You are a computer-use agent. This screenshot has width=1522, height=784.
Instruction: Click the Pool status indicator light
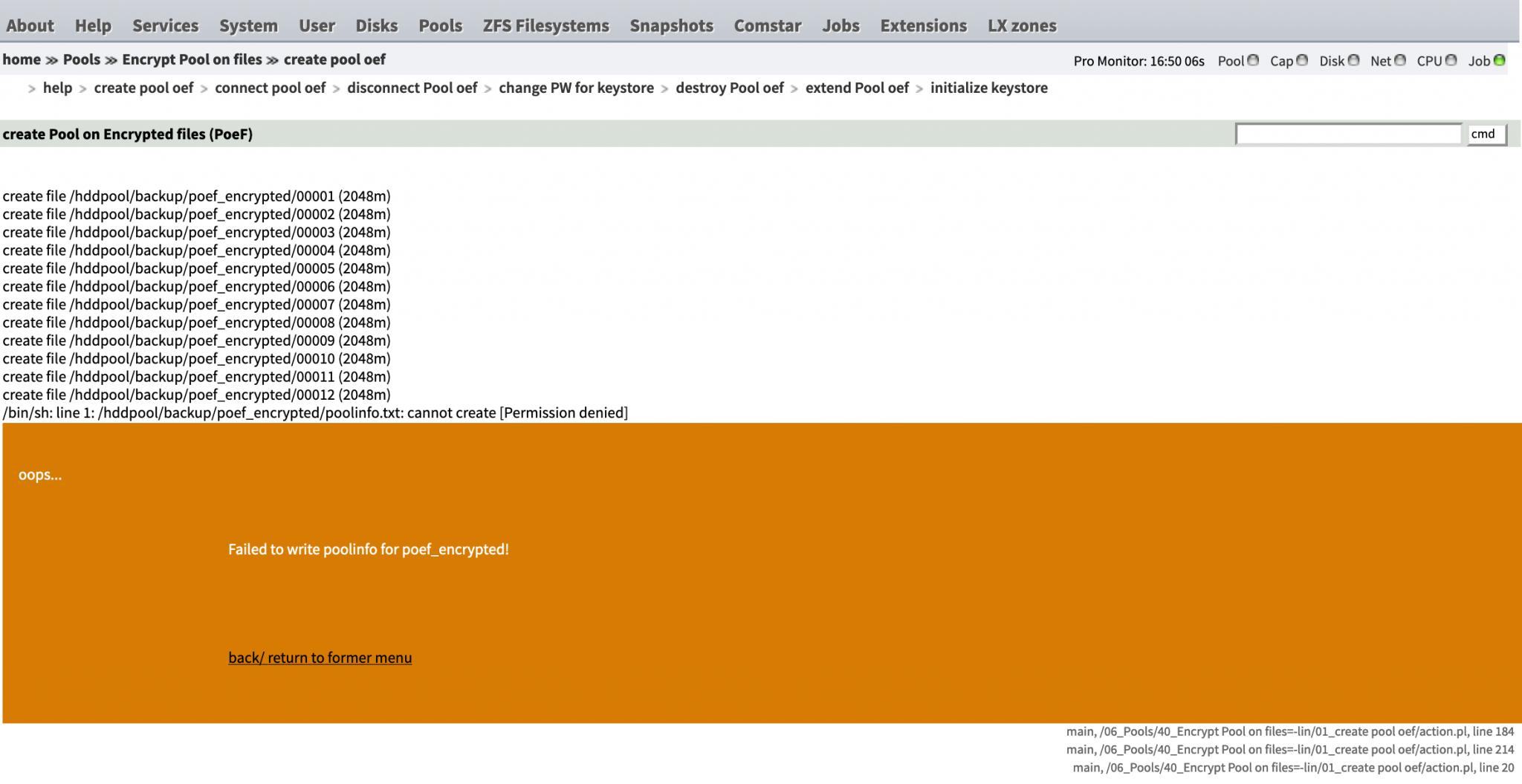pyautogui.click(x=1253, y=60)
